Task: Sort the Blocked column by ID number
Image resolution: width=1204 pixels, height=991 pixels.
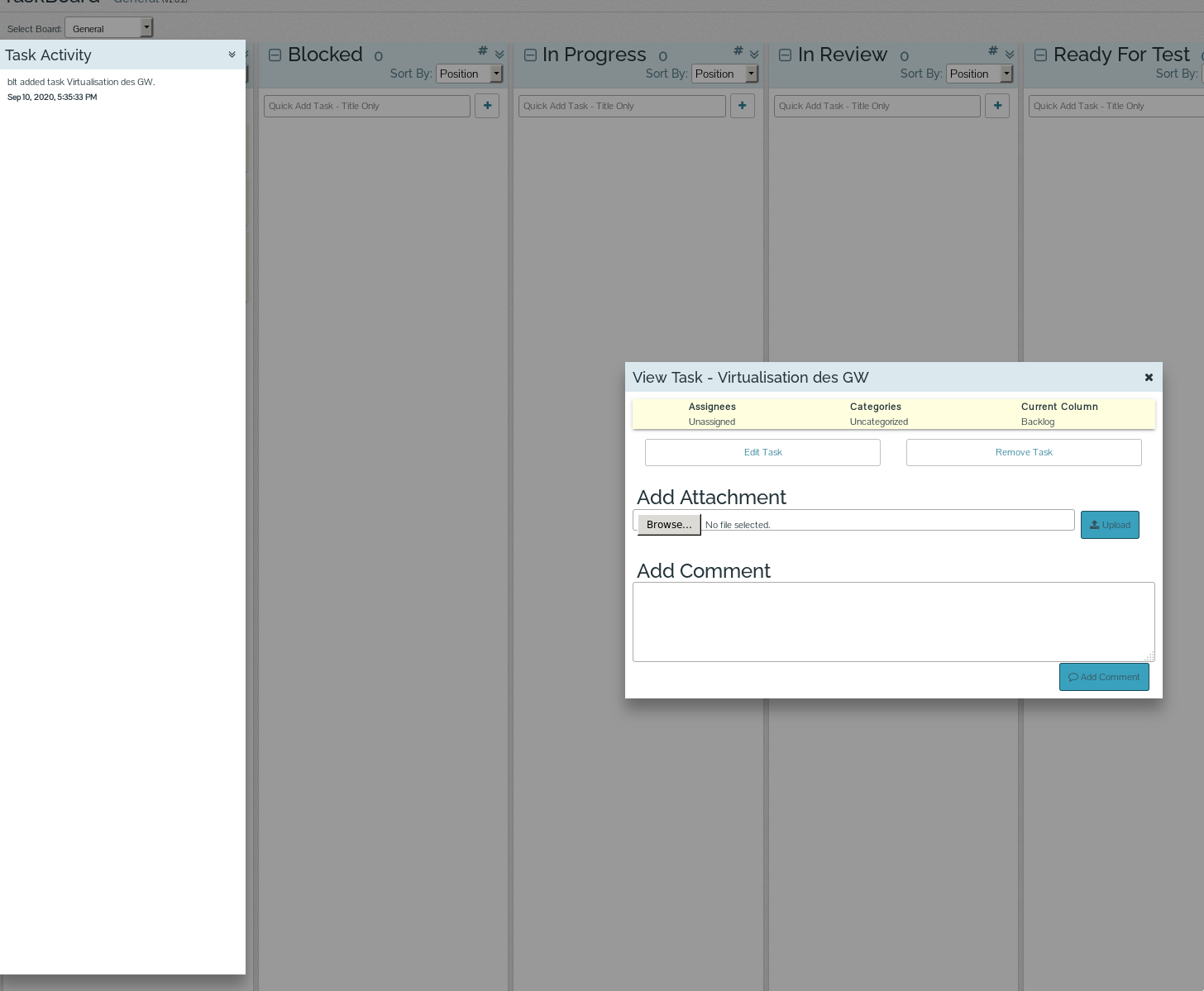Action: 482,50
